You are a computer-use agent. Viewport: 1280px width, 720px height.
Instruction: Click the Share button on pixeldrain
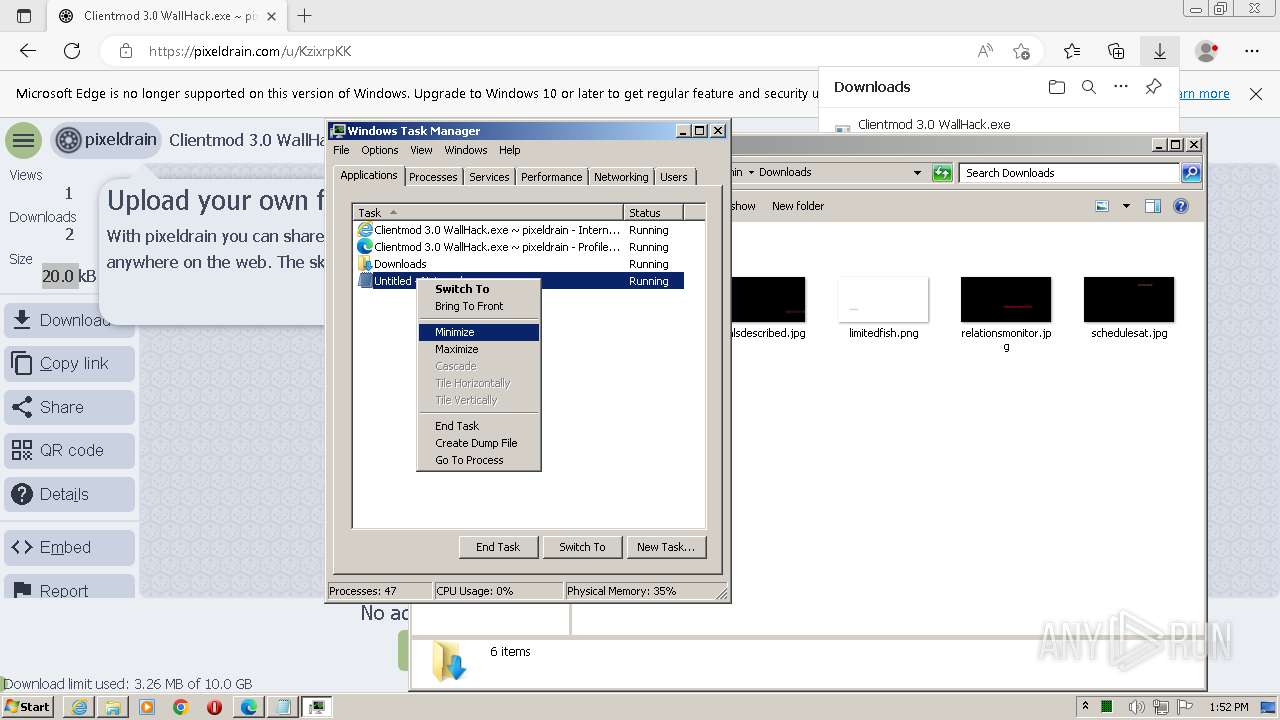click(x=69, y=407)
